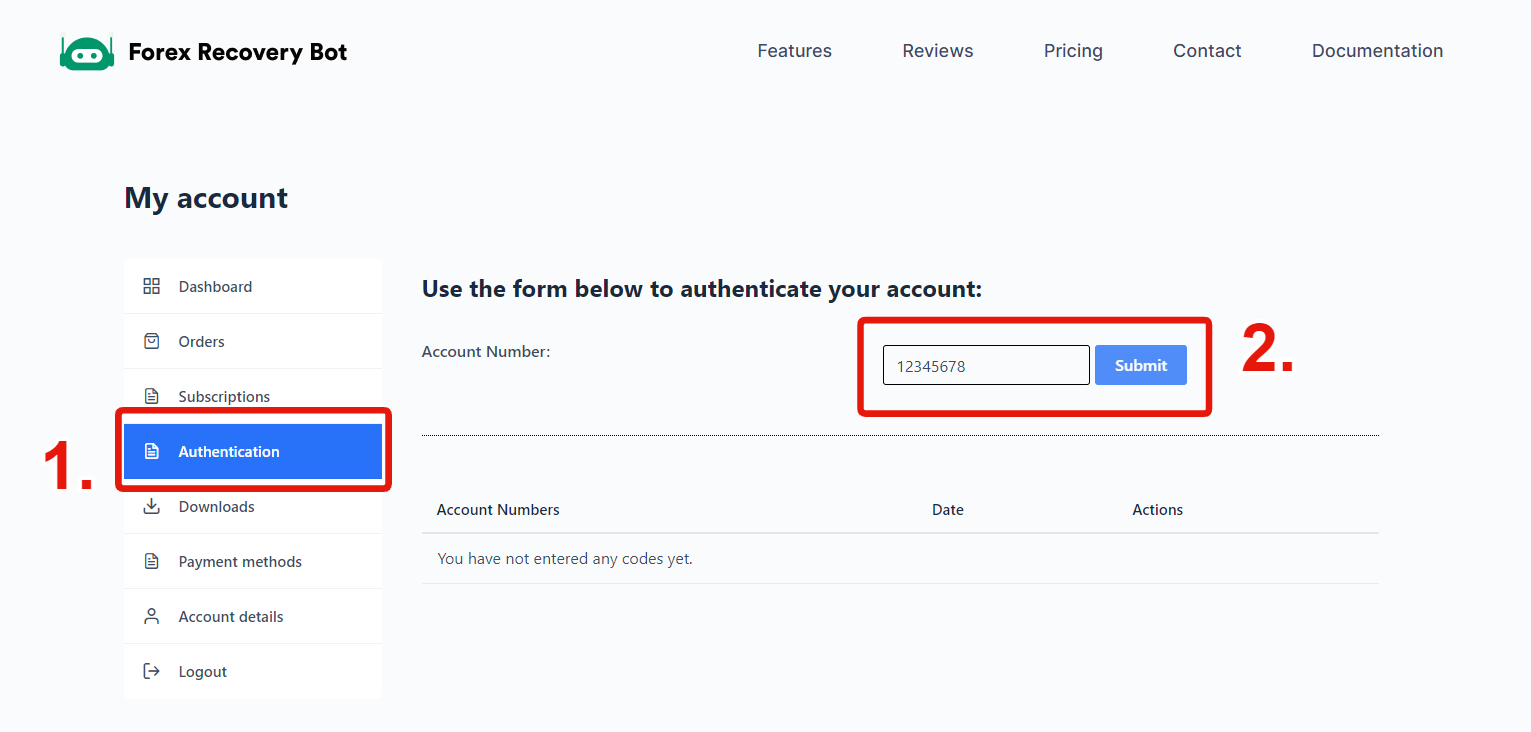Viewport: 1531px width, 732px height.
Task: Open the Documentation link
Action: click(x=1377, y=51)
